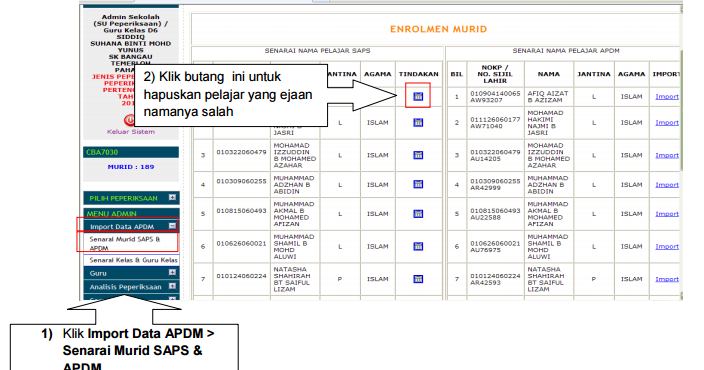Expand Analisis Peperiksaan plus icon
Viewport: 704px width, 370px height.
click(x=172, y=286)
